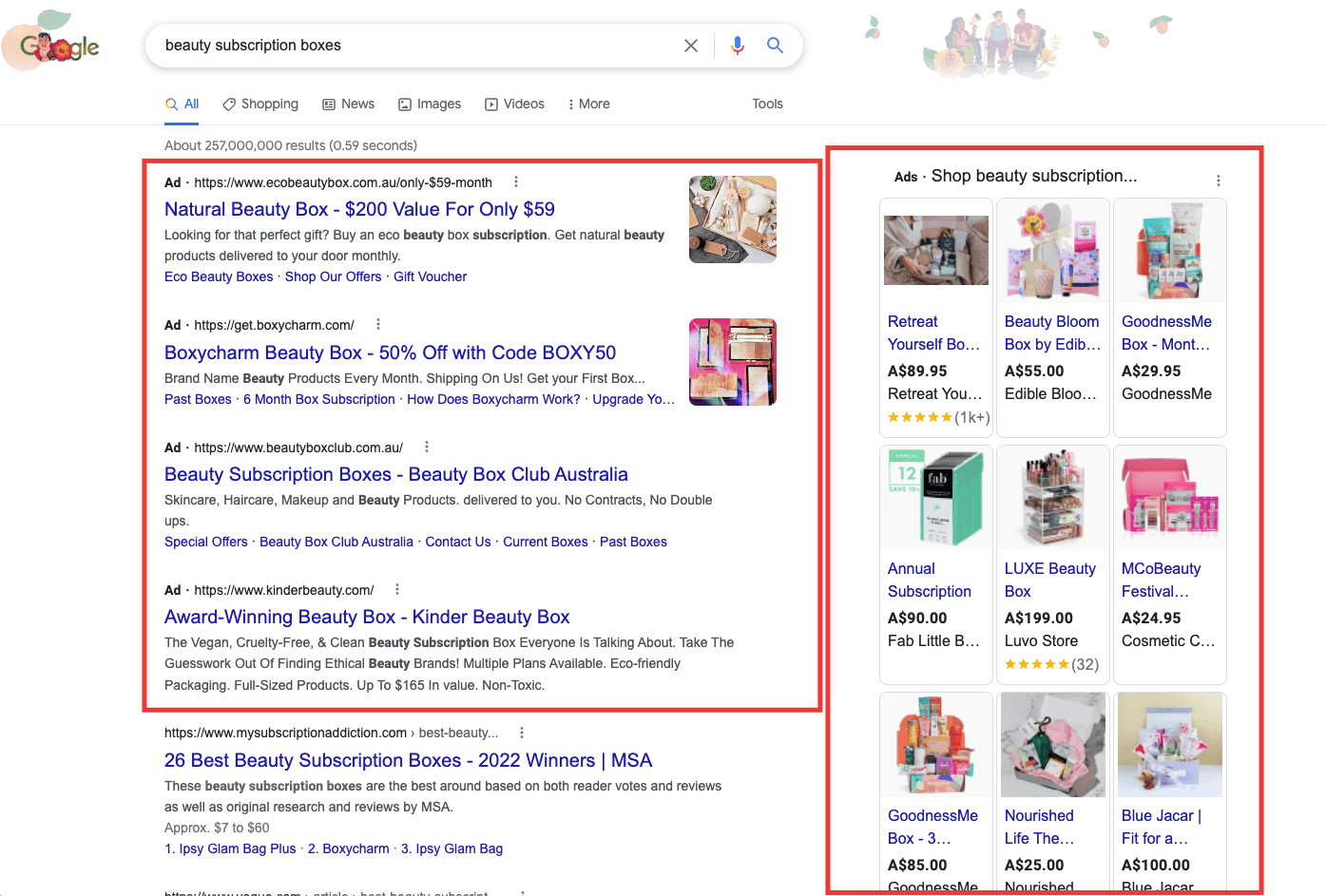Open the Special Offers sitelink

206,542
